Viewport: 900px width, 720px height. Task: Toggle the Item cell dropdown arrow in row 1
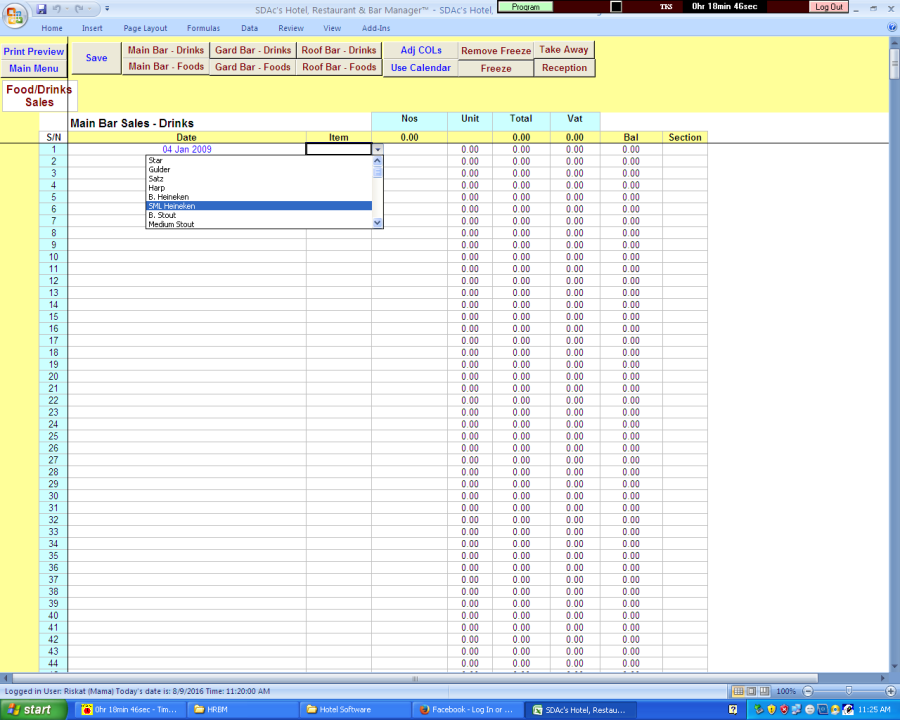coord(378,149)
